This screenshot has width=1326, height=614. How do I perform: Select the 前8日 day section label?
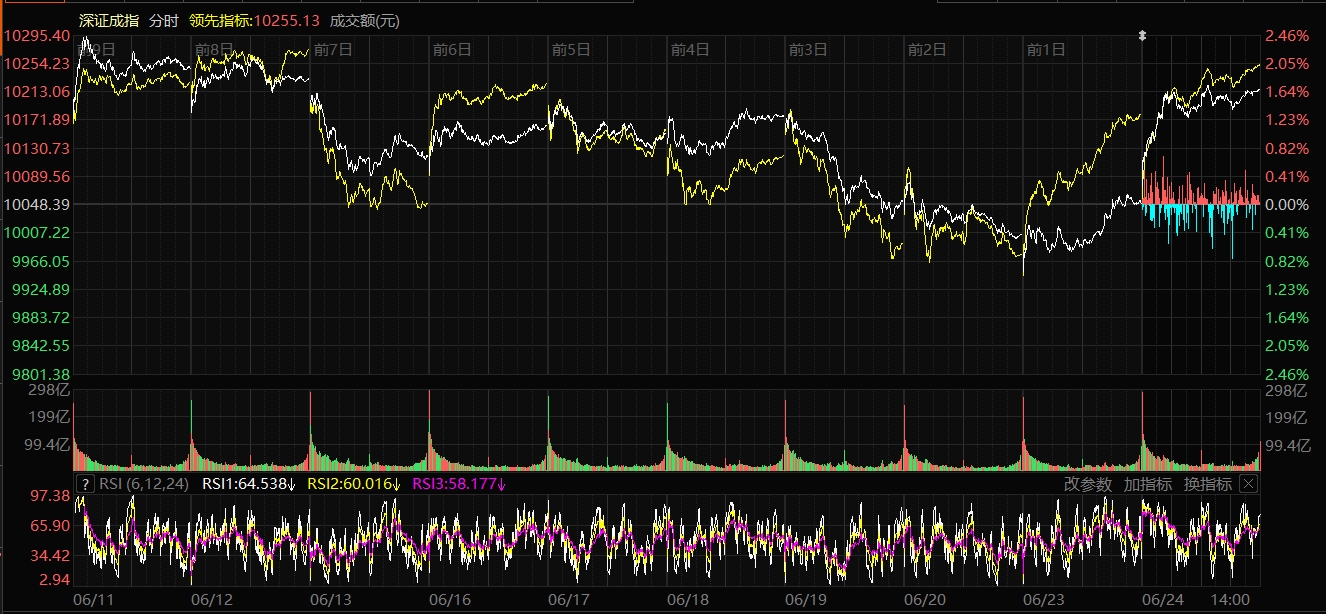pyautogui.click(x=214, y=48)
